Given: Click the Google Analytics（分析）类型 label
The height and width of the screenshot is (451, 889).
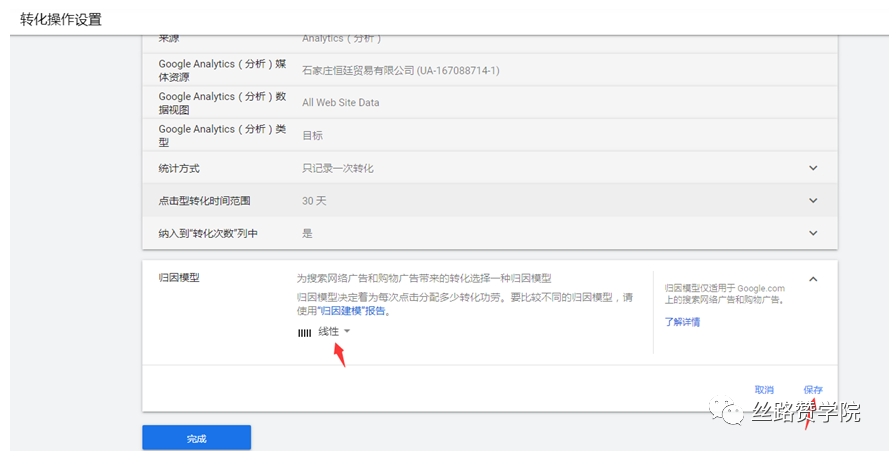Looking at the screenshot, I should click(x=222, y=135).
